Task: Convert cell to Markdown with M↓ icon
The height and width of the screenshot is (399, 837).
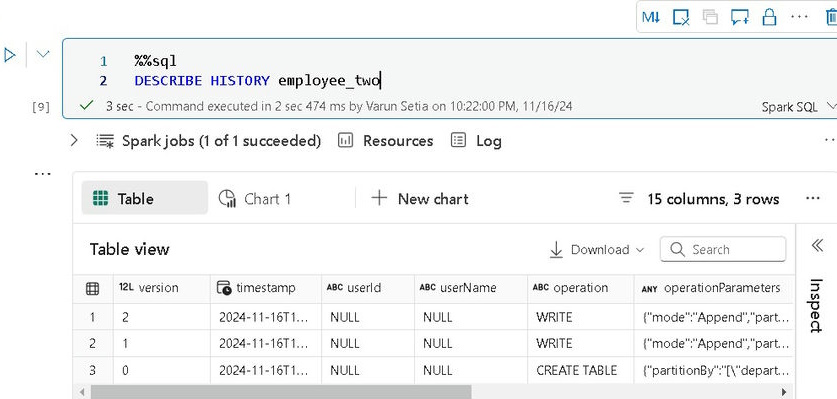Action: pyautogui.click(x=651, y=17)
